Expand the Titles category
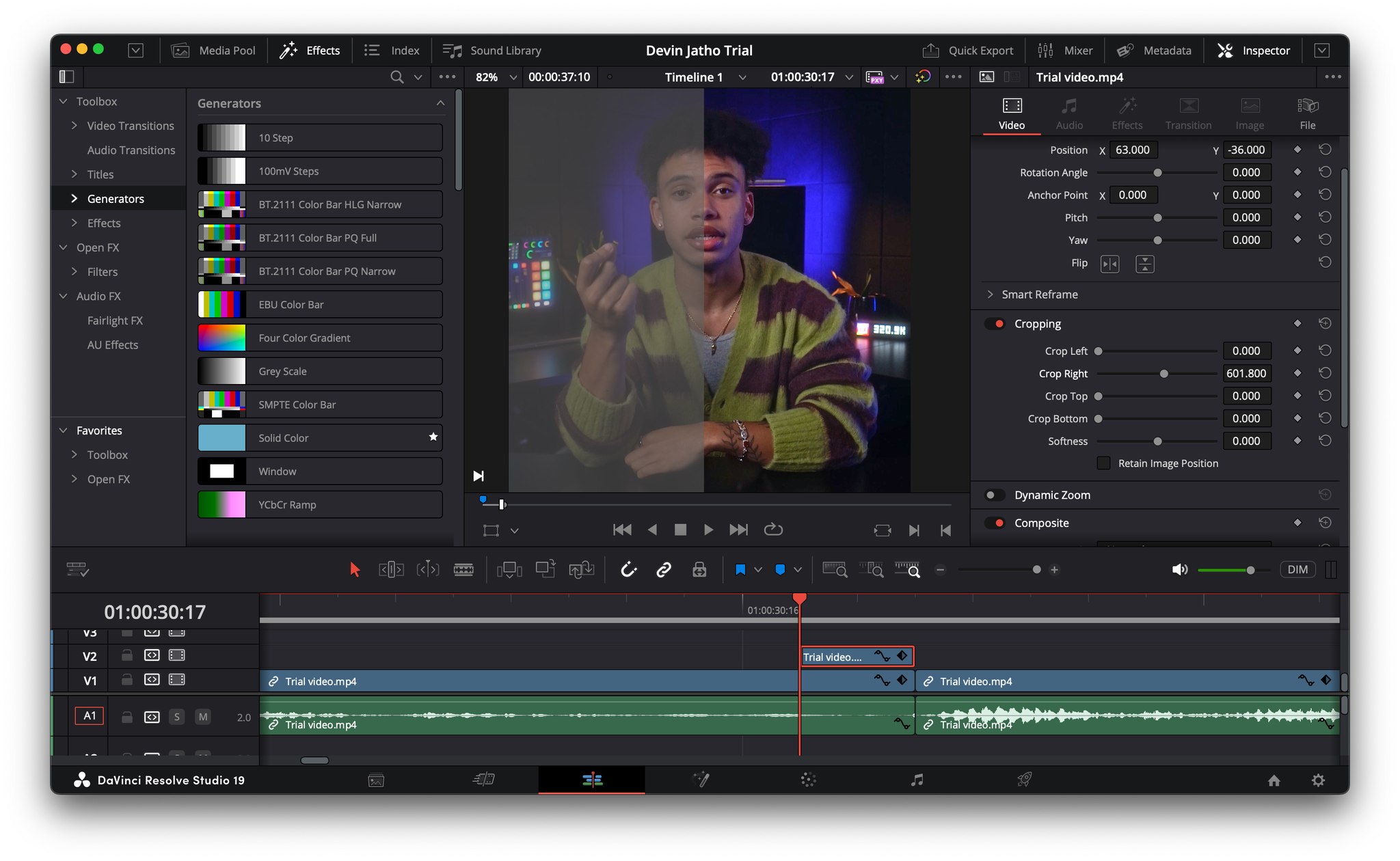This screenshot has height=861, width=1400. click(x=75, y=174)
